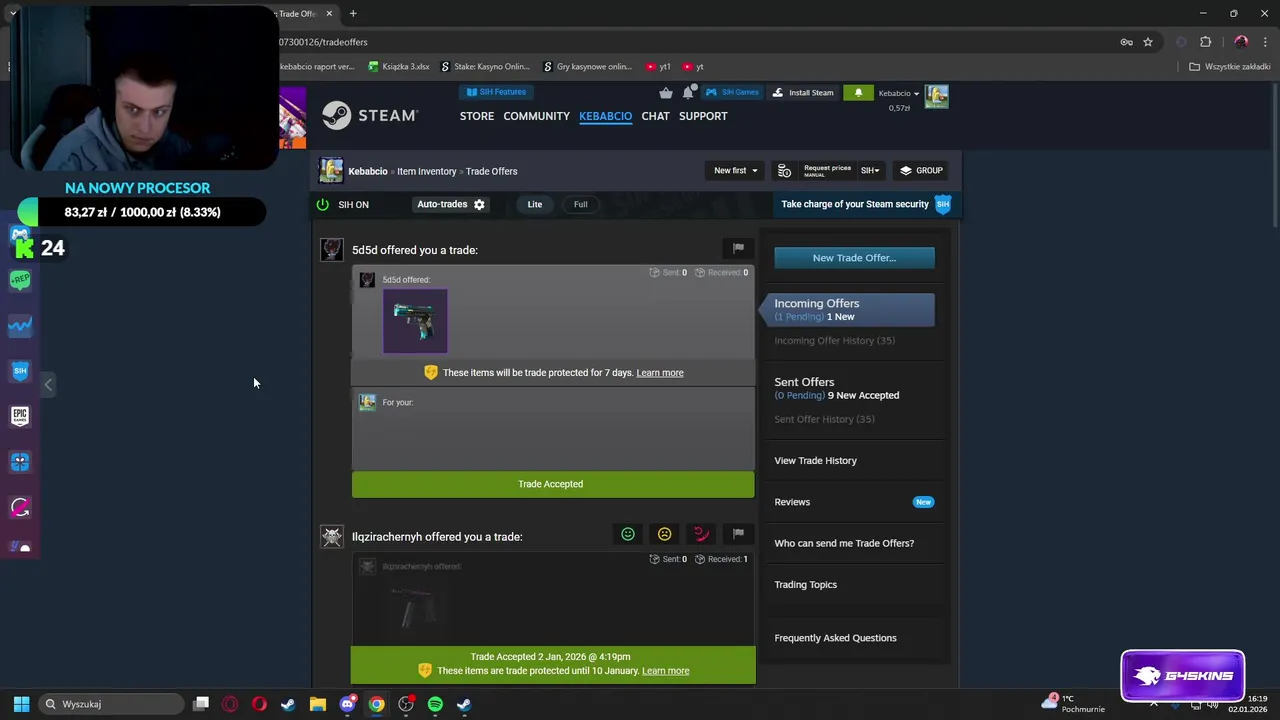Open the STORE menu
Image resolution: width=1280 pixels, height=720 pixels.
pyautogui.click(x=477, y=116)
